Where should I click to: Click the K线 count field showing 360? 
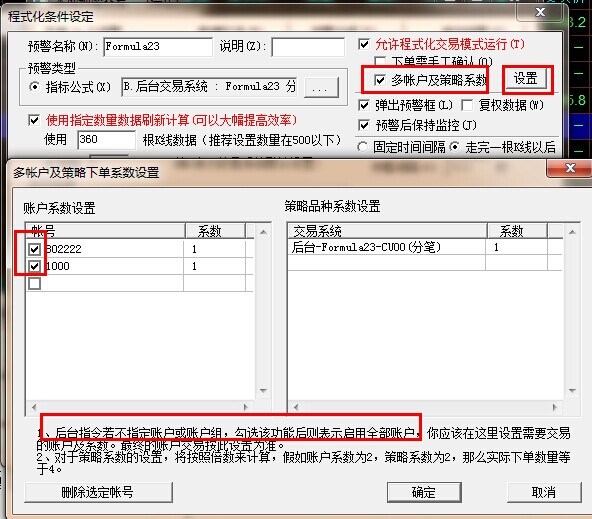[x=106, y=140]
